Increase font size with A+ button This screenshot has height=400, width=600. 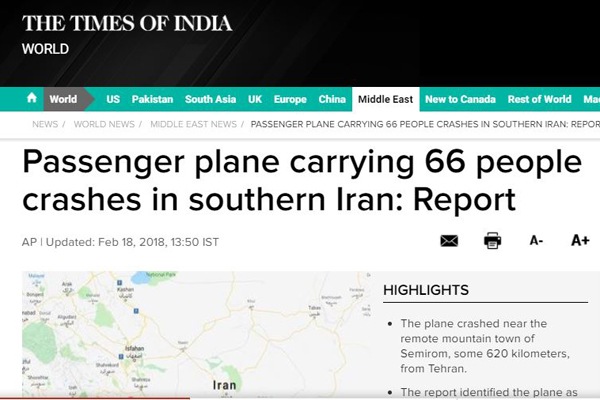580,240
